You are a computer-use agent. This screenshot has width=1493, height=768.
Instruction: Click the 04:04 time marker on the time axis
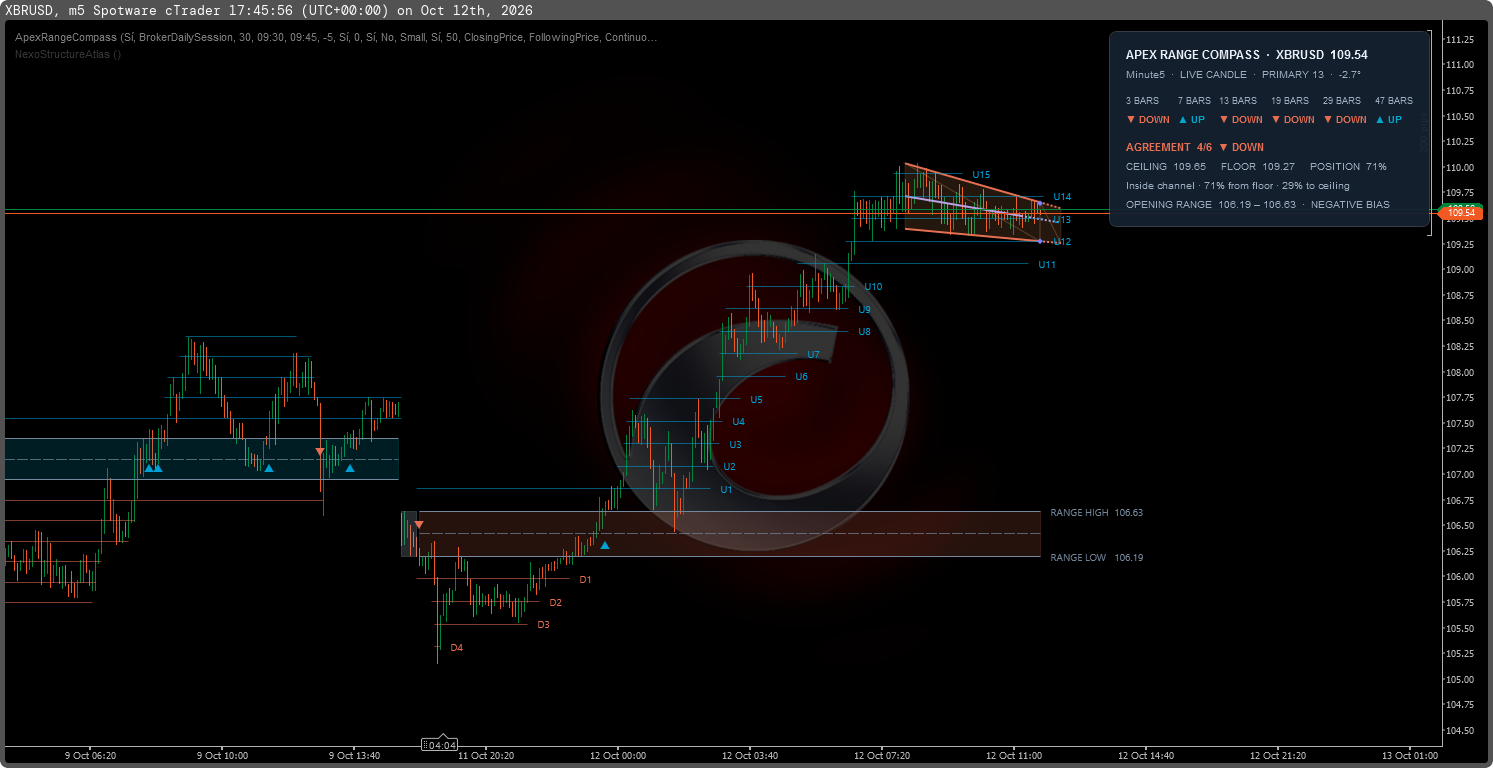[440, 745]
